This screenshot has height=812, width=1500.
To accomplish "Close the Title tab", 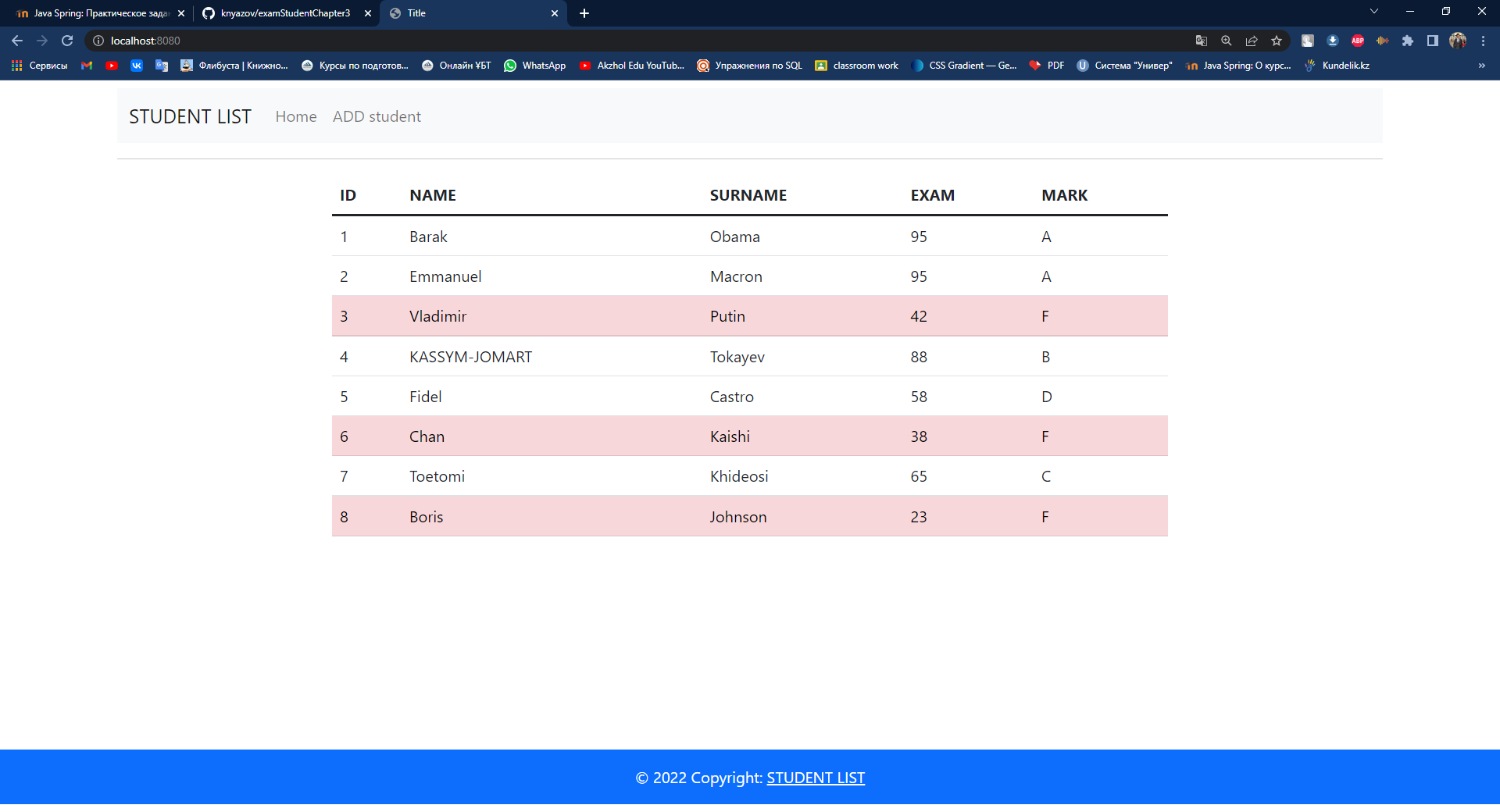I will [x=555, y=13].
